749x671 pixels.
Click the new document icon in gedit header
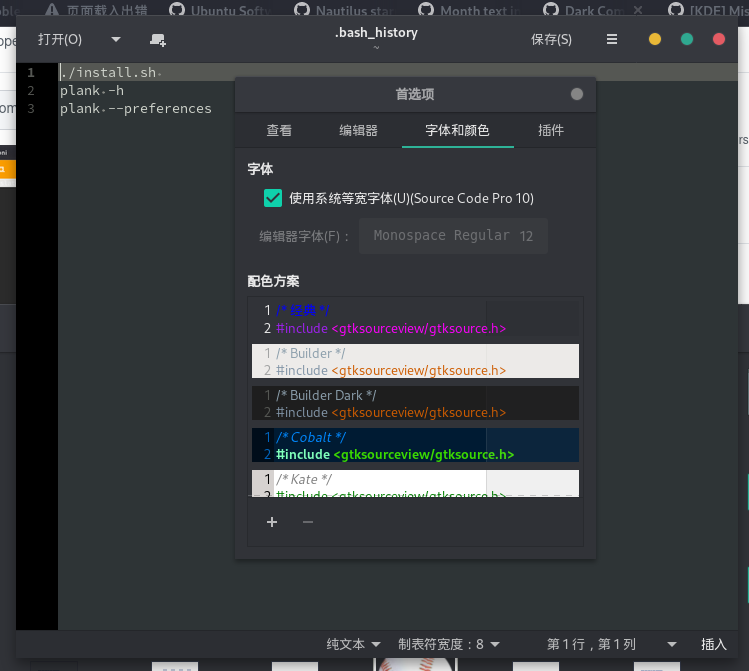tap(158, 40)
